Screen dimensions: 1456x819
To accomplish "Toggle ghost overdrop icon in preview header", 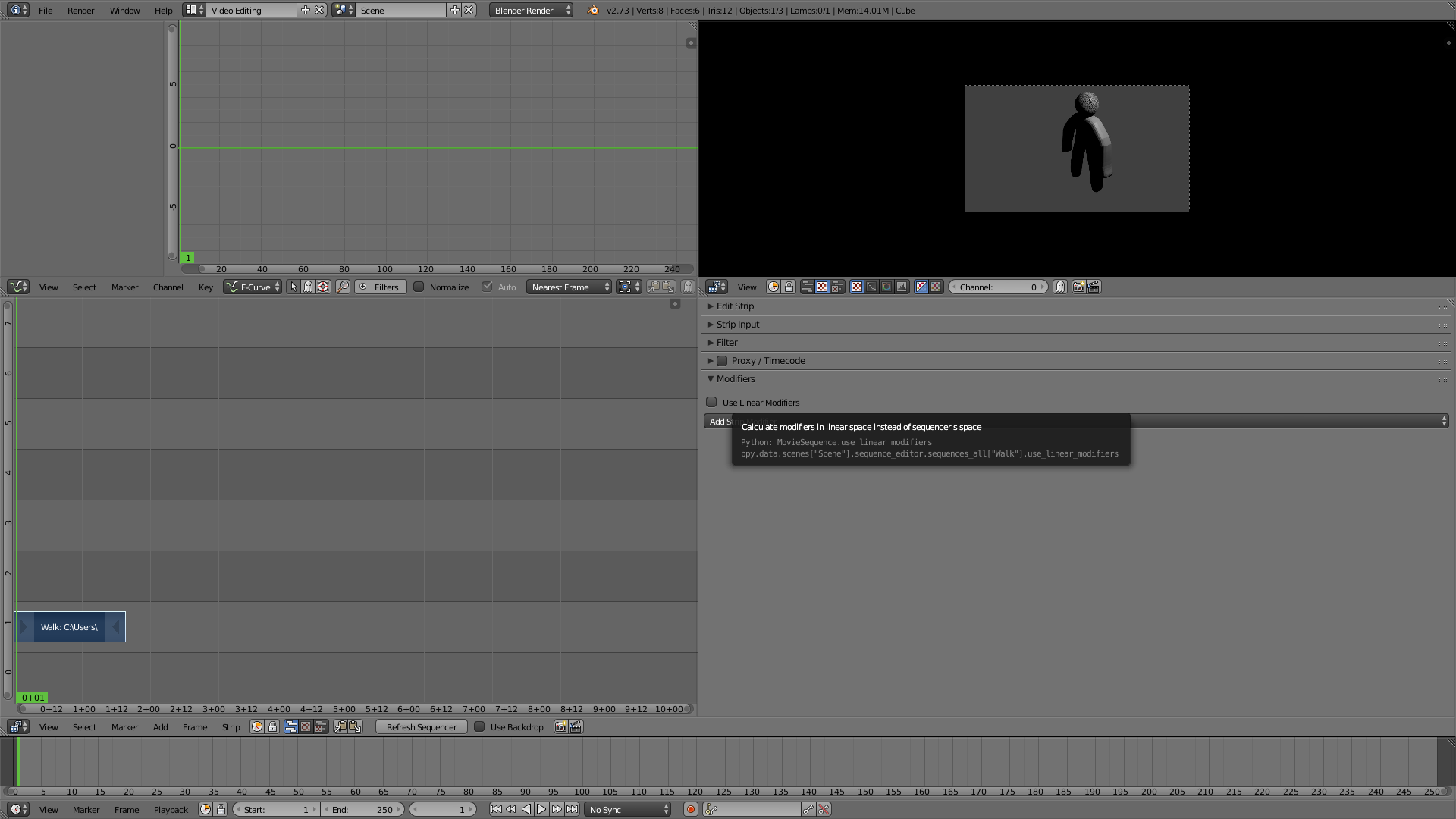I will [x=1060, y=287].
